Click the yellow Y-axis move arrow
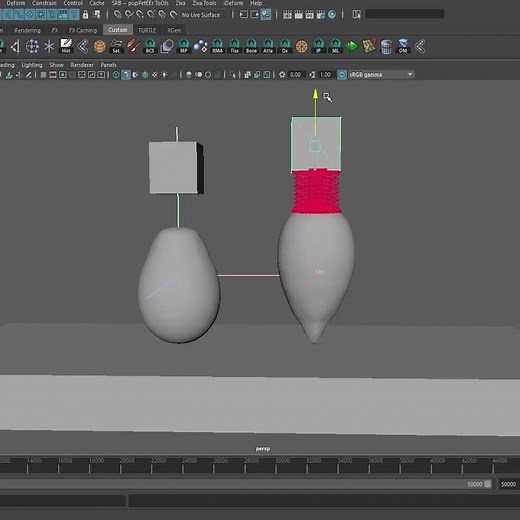This screenshot has height=520, width=520. pos(315,95)
